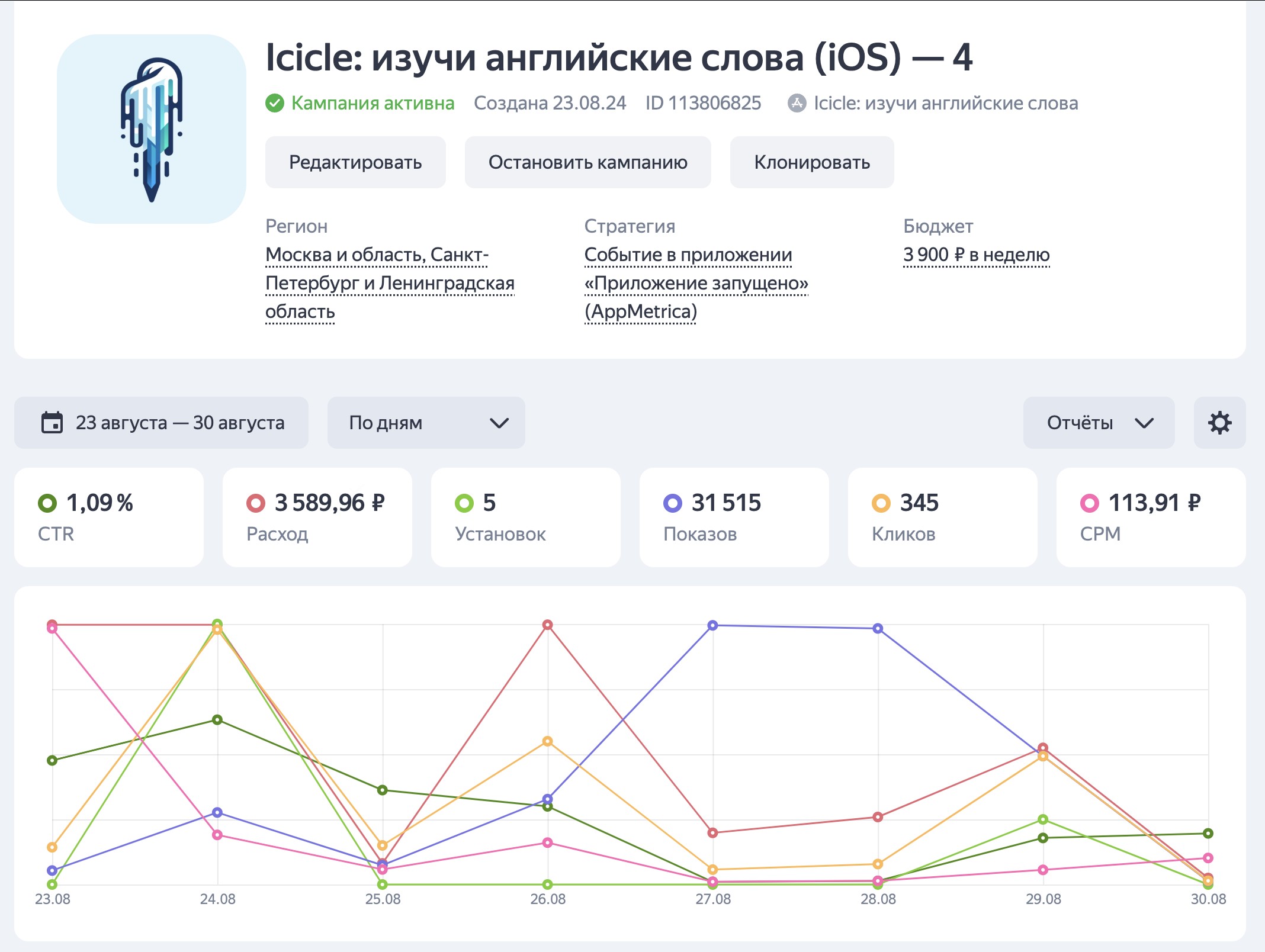Click the budget link 3 900 ₽ в неделю

click(976, 255)
